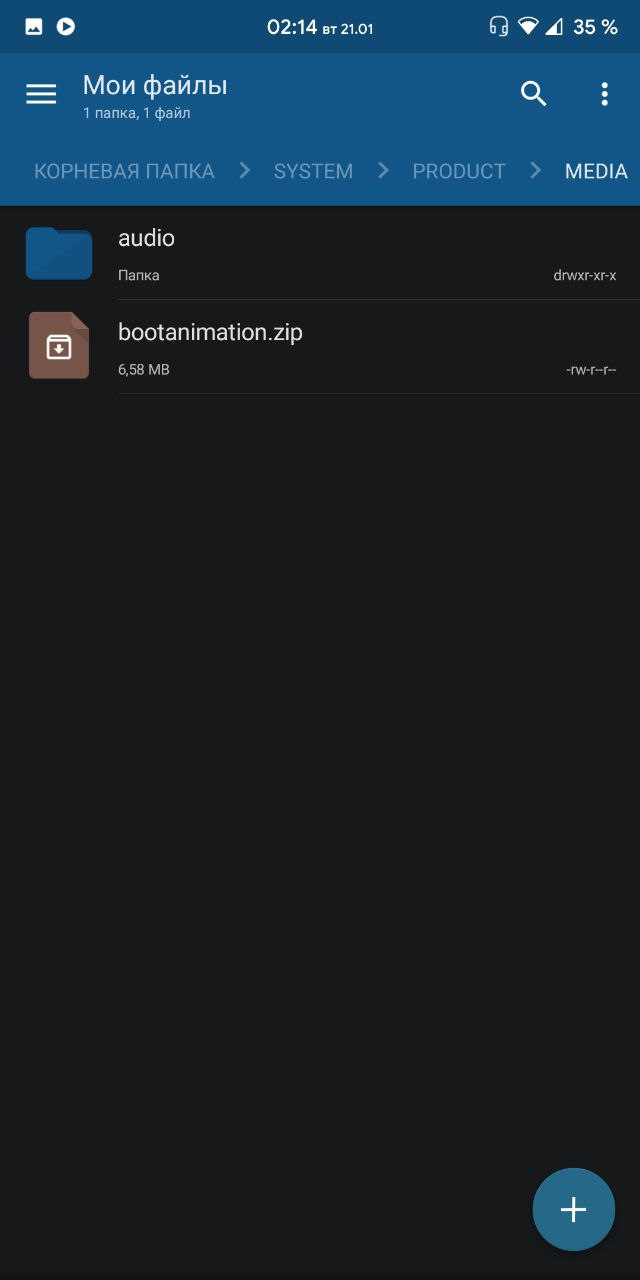Navigate to PRODUCT breadcrumb

(x=459, y=171)
